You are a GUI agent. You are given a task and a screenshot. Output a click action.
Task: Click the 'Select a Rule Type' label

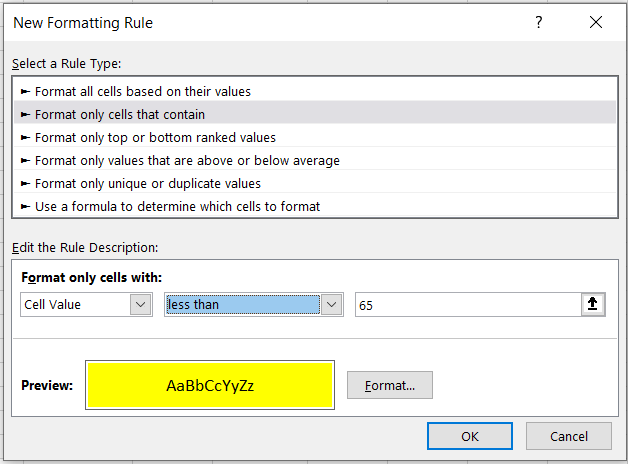pyautogui.click(x=68, y=64)
